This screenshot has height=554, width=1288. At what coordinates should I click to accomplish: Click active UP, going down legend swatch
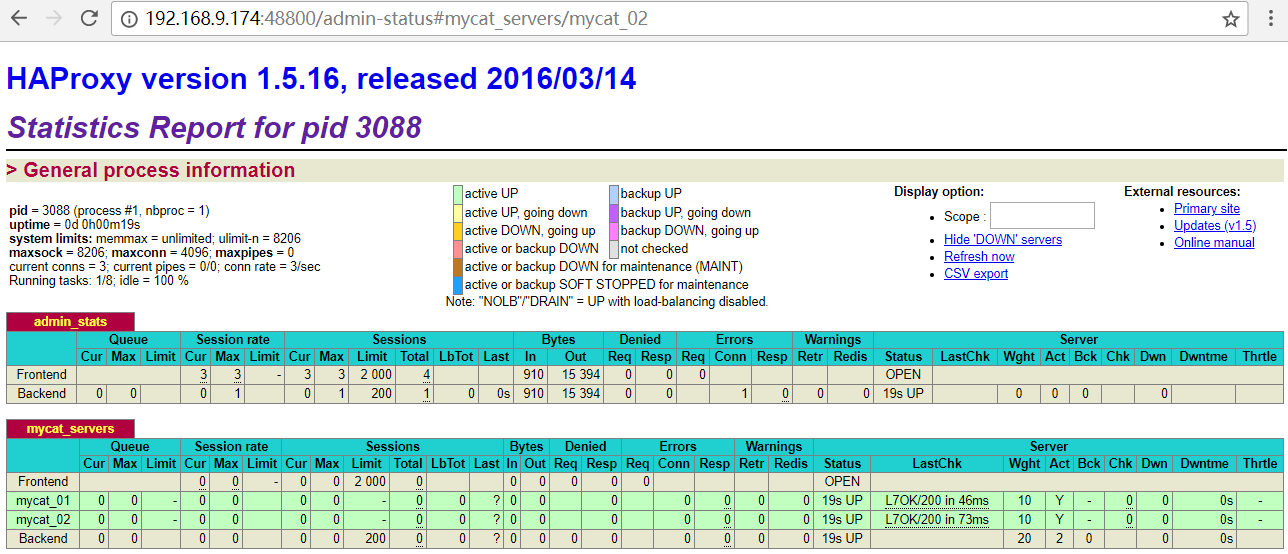458,212
